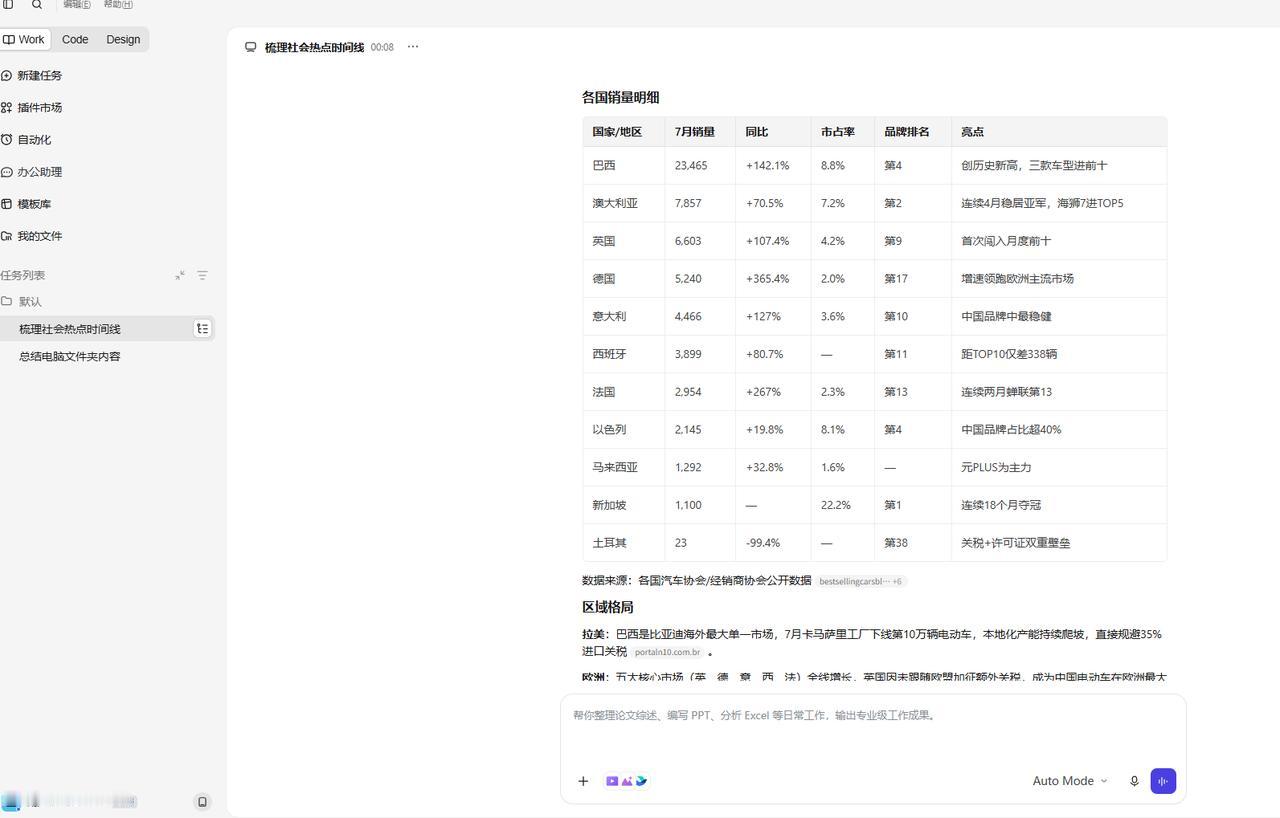The height and width of the screenshot is (818, 1280).
Task: Open the 编辑(E) menu
Action: click(x=77, y=5)
